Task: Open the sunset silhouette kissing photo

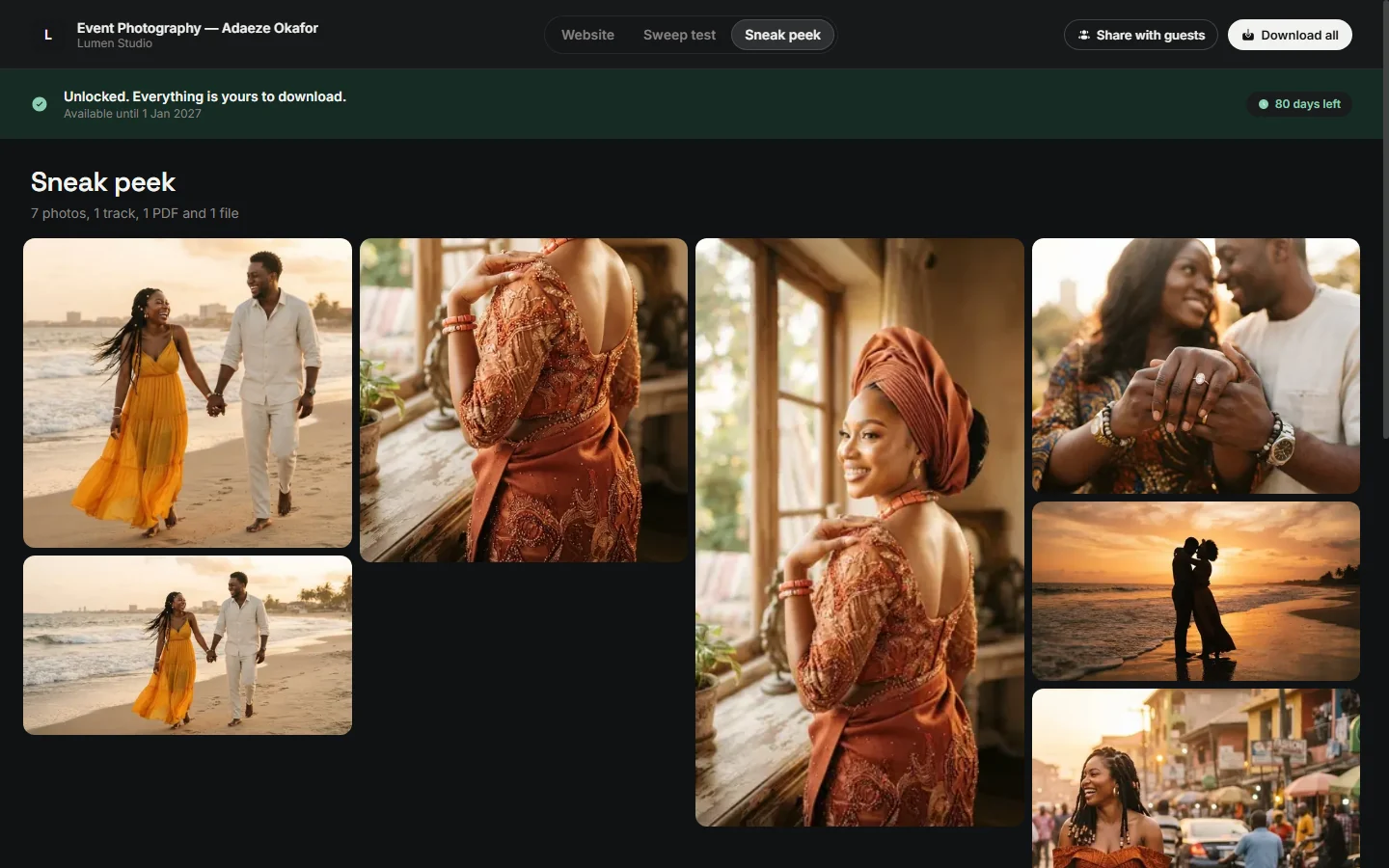Action: coord(1196,591)
